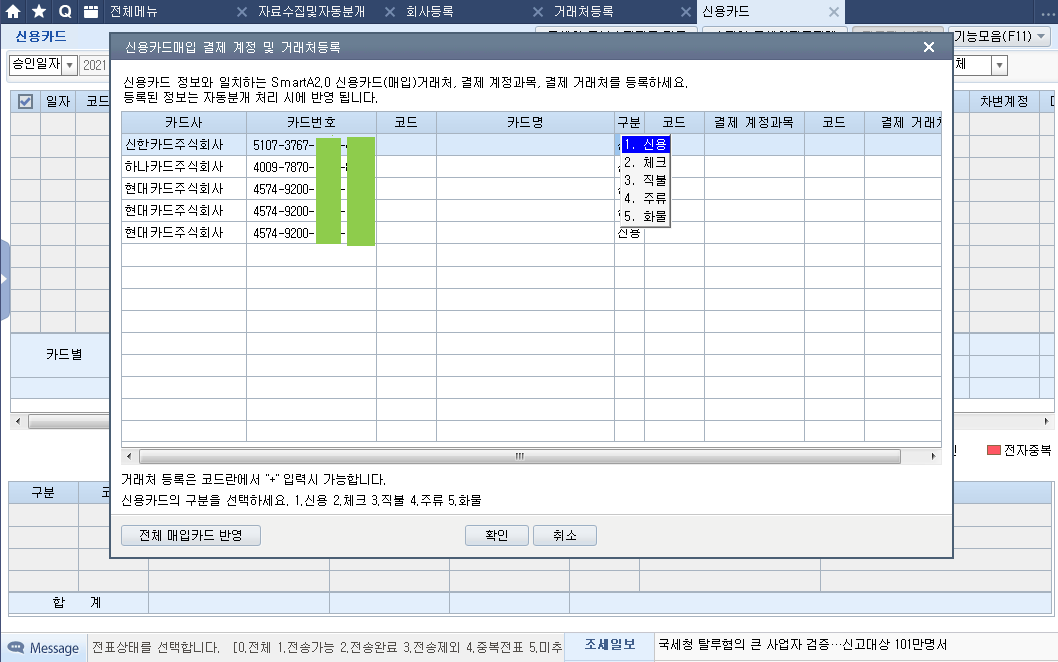Close the 회사등록 tab with its X
This screenshot has height=662, width=1058.
tap(538, 12)
